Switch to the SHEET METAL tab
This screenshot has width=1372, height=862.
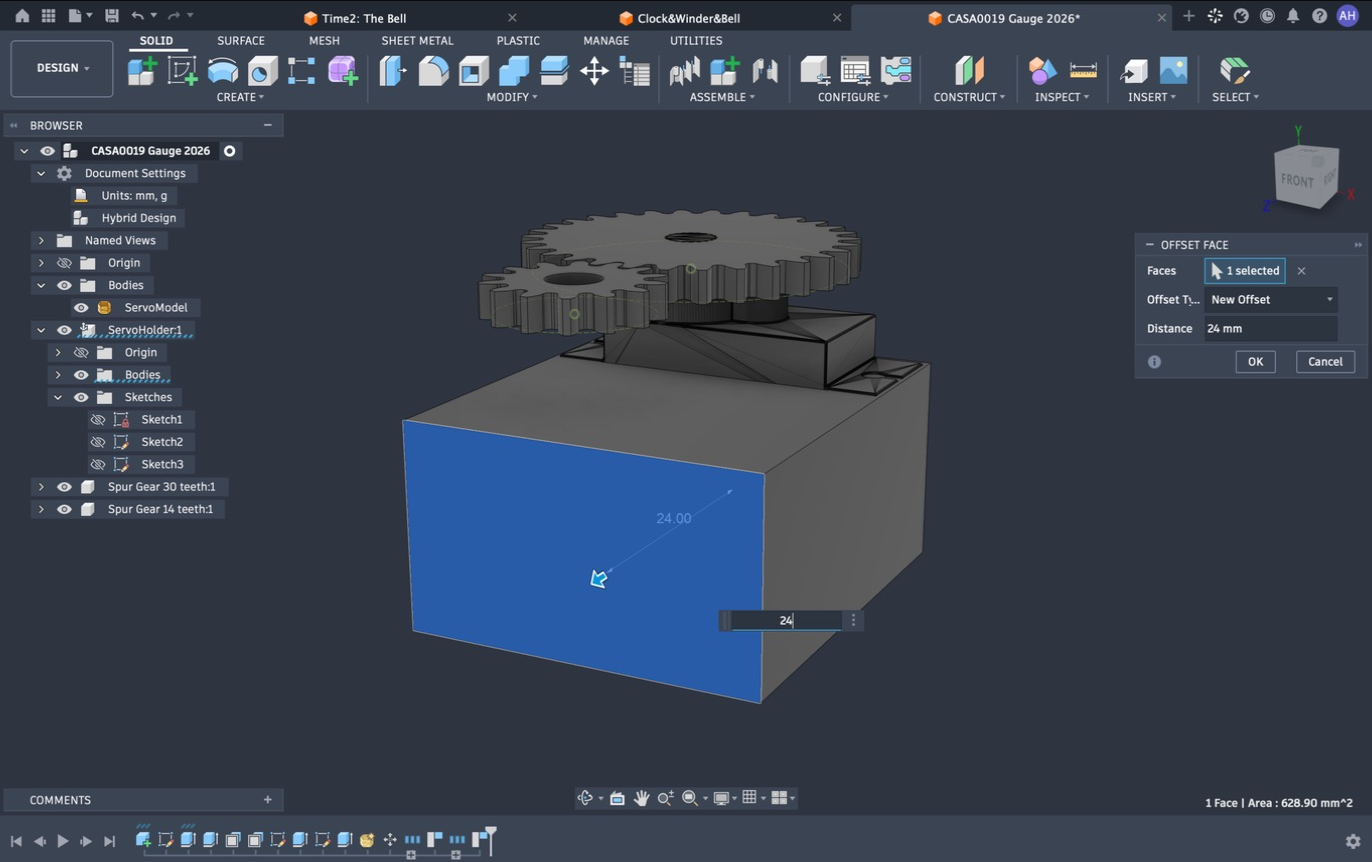coord(417,41)
